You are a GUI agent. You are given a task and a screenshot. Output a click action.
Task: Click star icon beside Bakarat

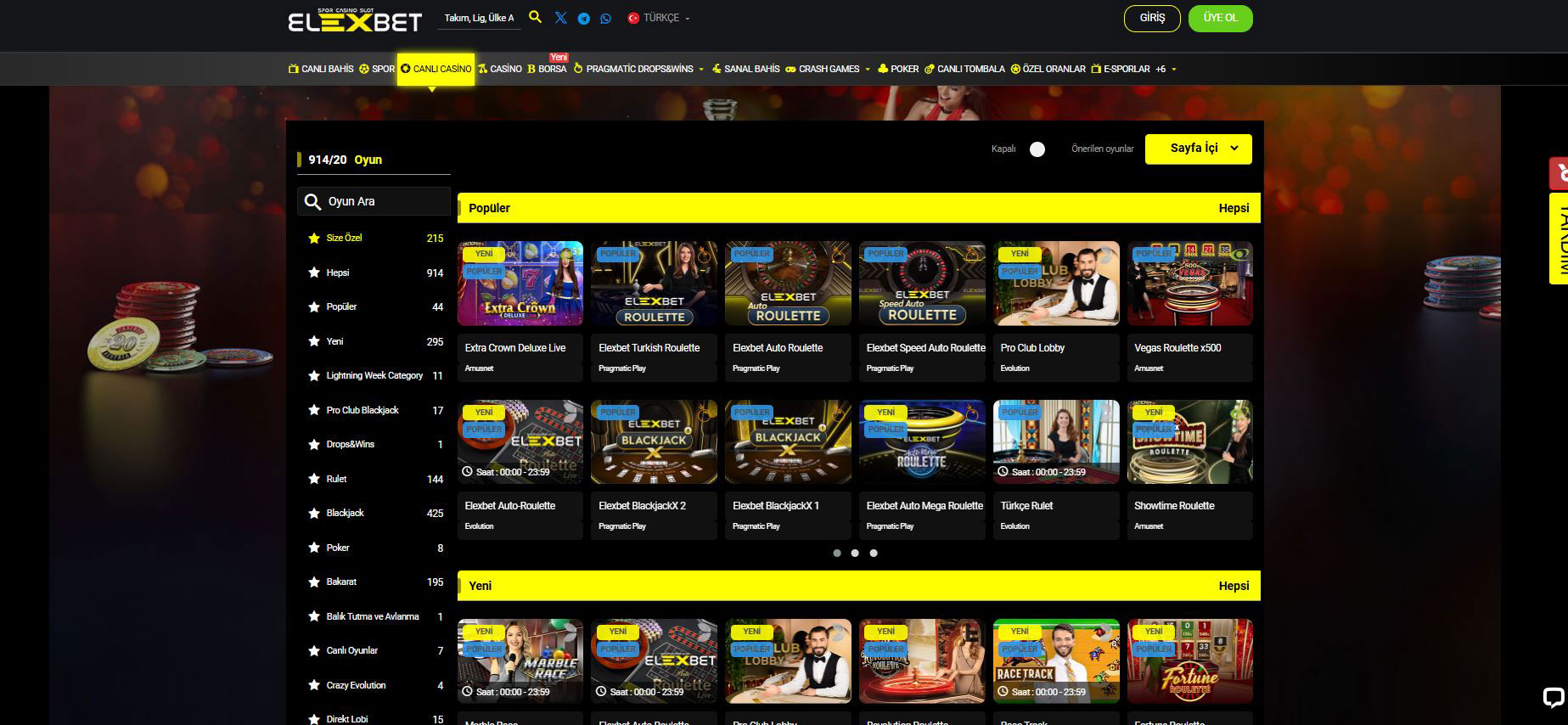pos(314,582)
